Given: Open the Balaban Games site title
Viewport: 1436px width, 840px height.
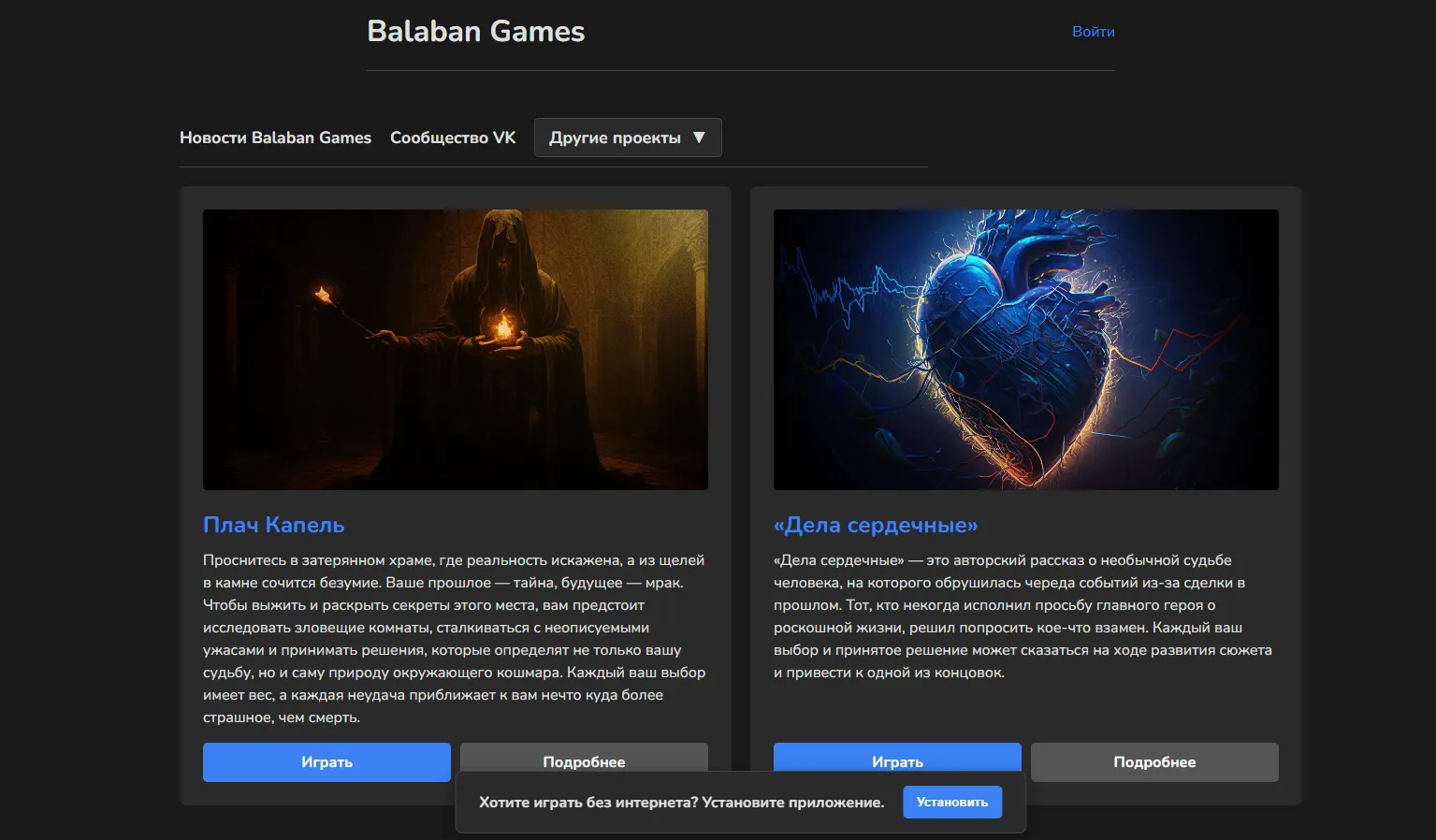Looking at the screenshot, I should point(475,32).
